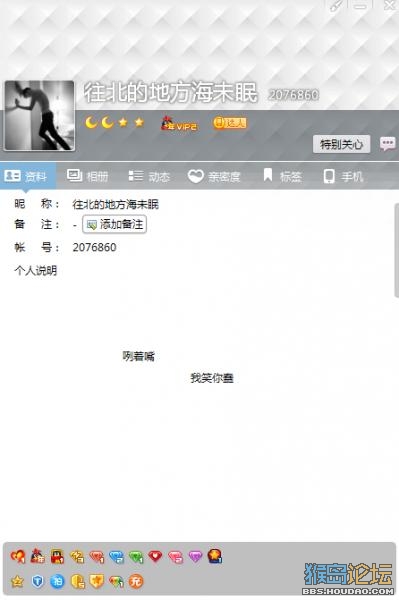Image resolution: width=399 pixels, height=600 pixels.
Task: Click the nickname text beside 昵称
Action: pyautogui.click(x=116, y=204)
